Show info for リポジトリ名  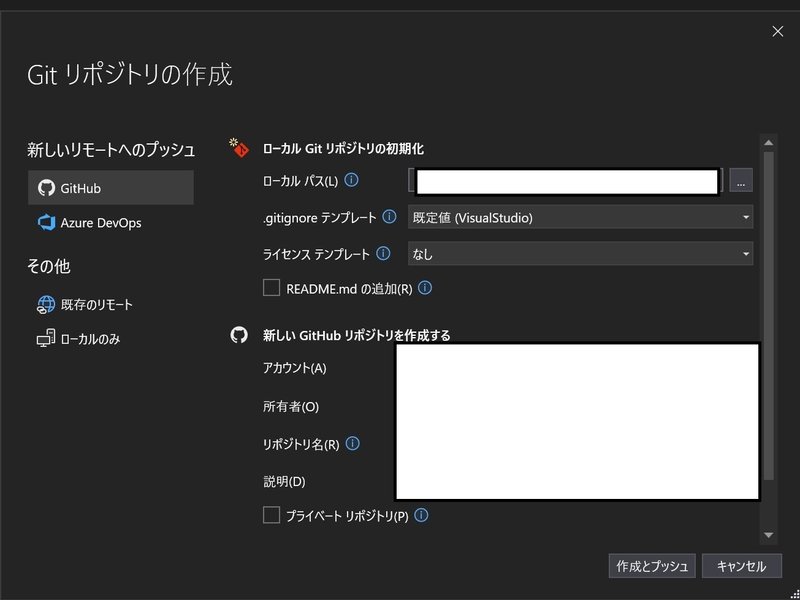pyautogui.click(x=353, y=443)
